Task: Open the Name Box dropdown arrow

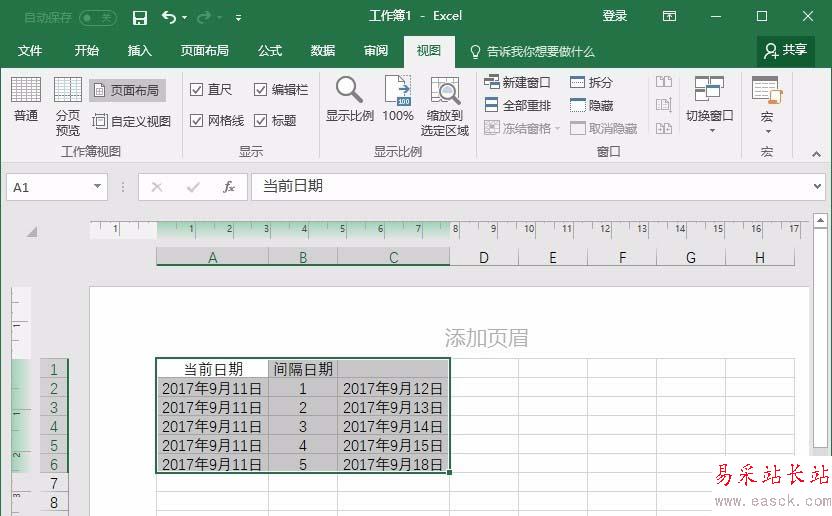Action: (97, 186)
